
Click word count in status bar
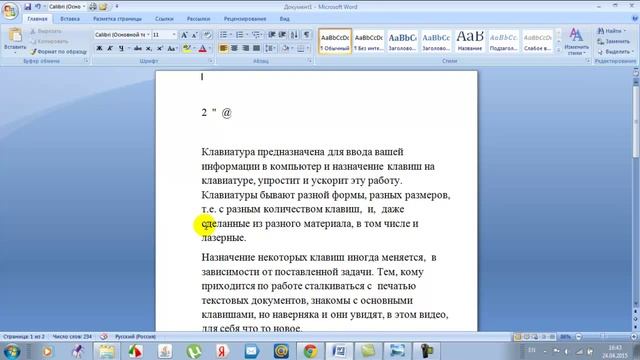coord(72,337)
